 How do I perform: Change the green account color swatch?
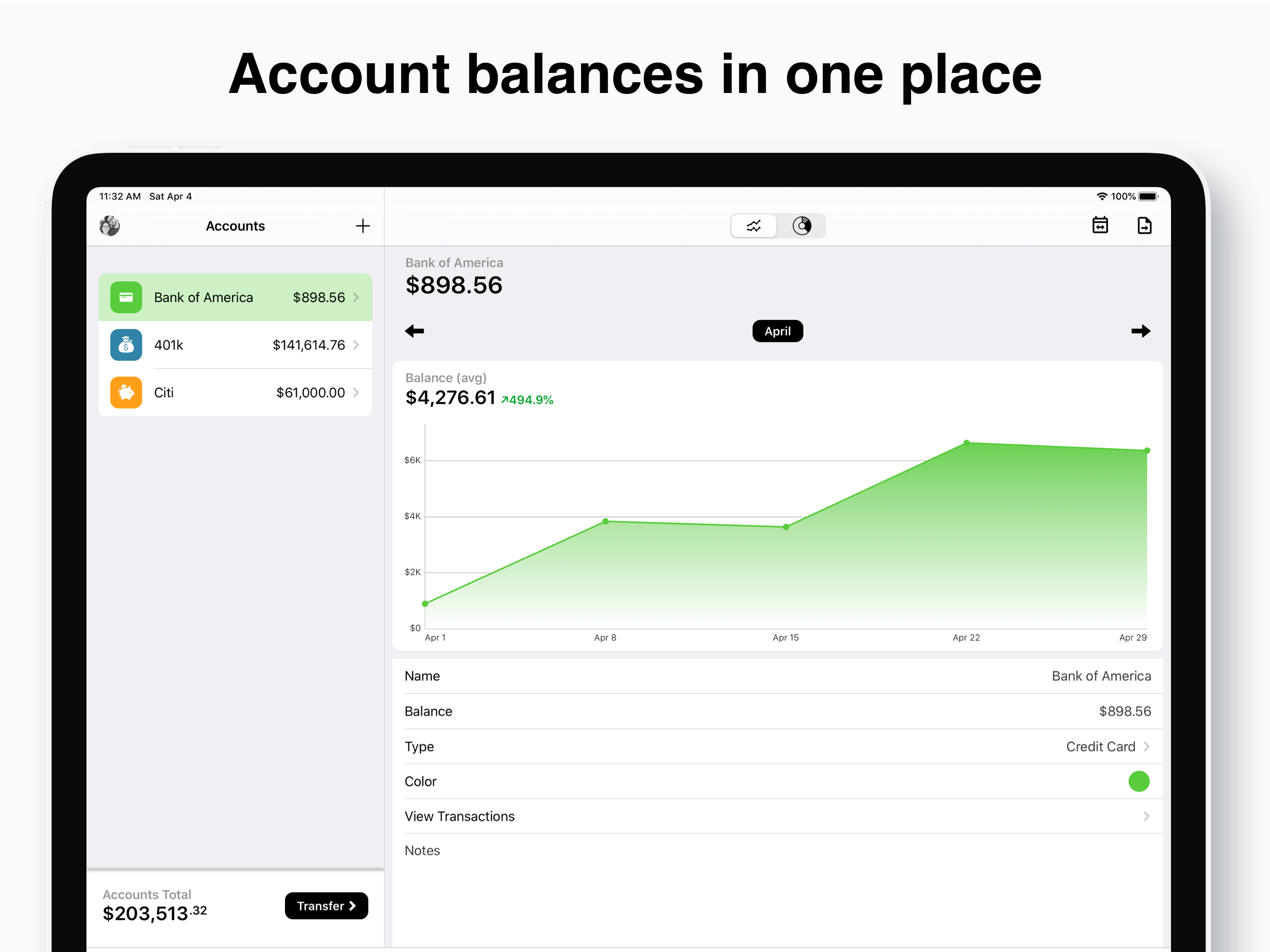click(1138, 781)
